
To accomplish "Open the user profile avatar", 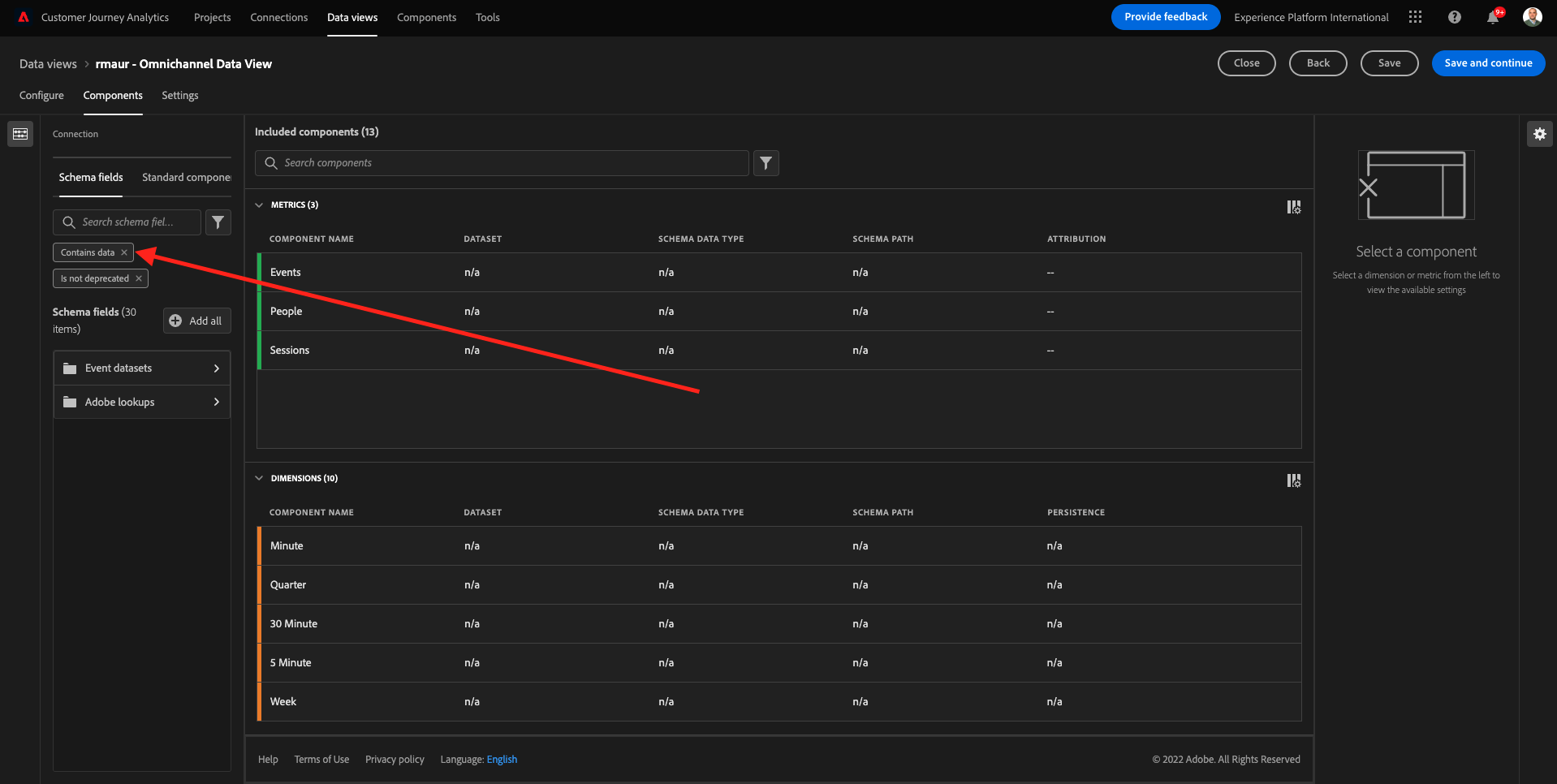I will (x=1532, y=17).
